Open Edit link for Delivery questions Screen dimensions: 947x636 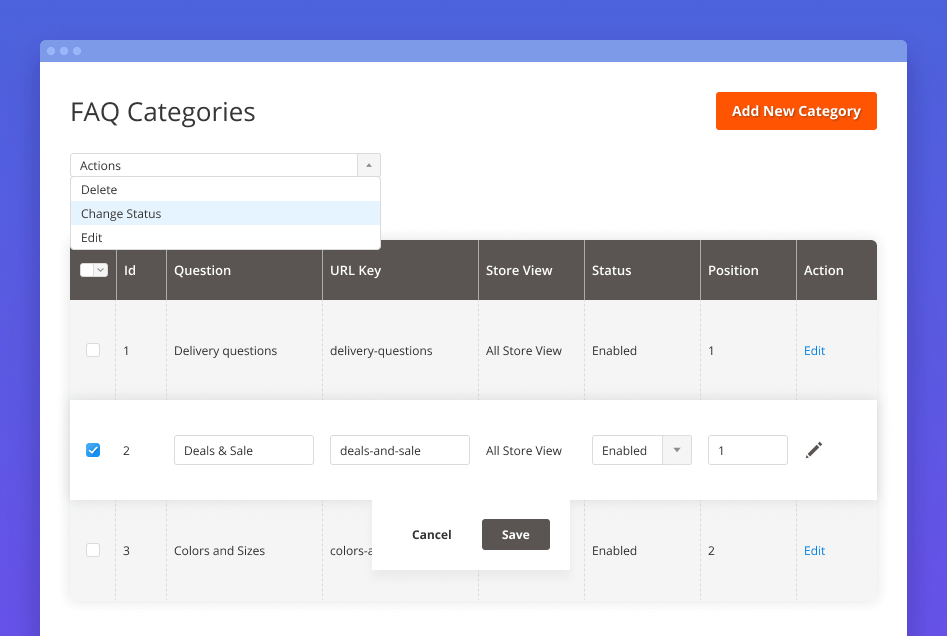tap(814, 351)
